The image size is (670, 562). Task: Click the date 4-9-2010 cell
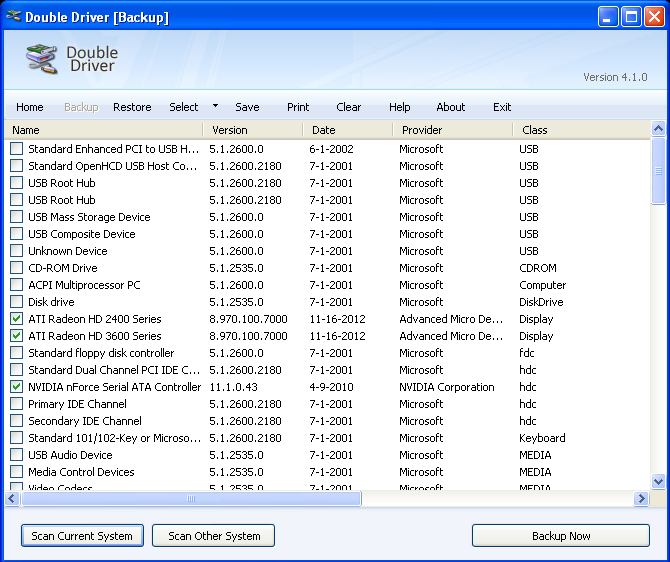click(331, 387)
